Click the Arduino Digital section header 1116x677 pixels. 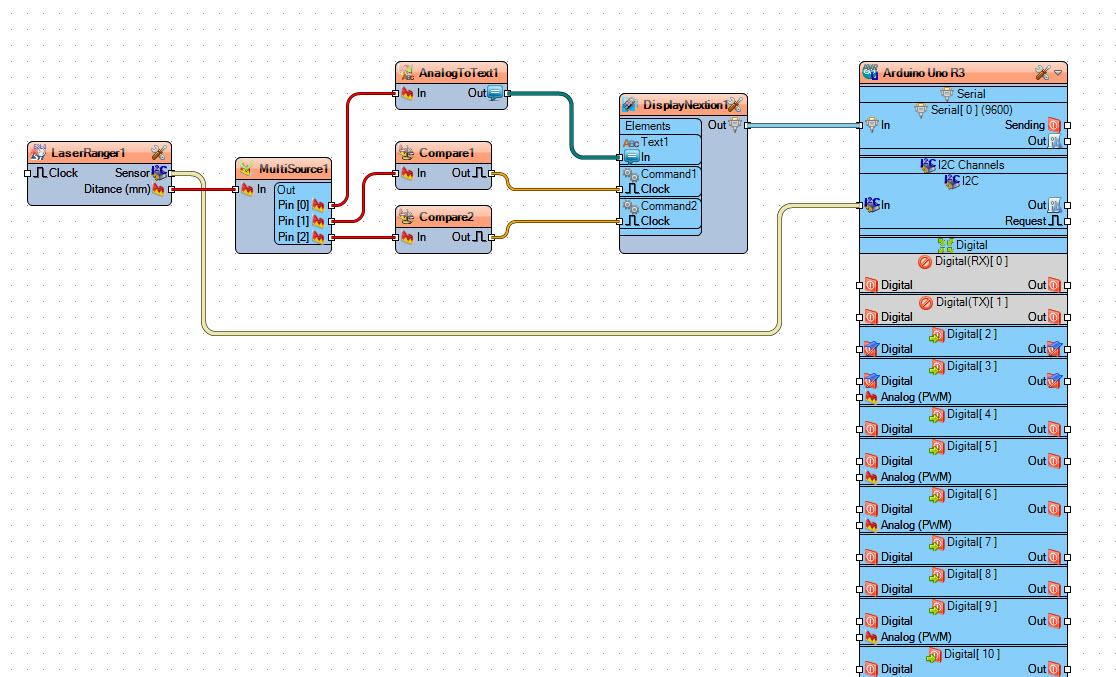point(963,245)
